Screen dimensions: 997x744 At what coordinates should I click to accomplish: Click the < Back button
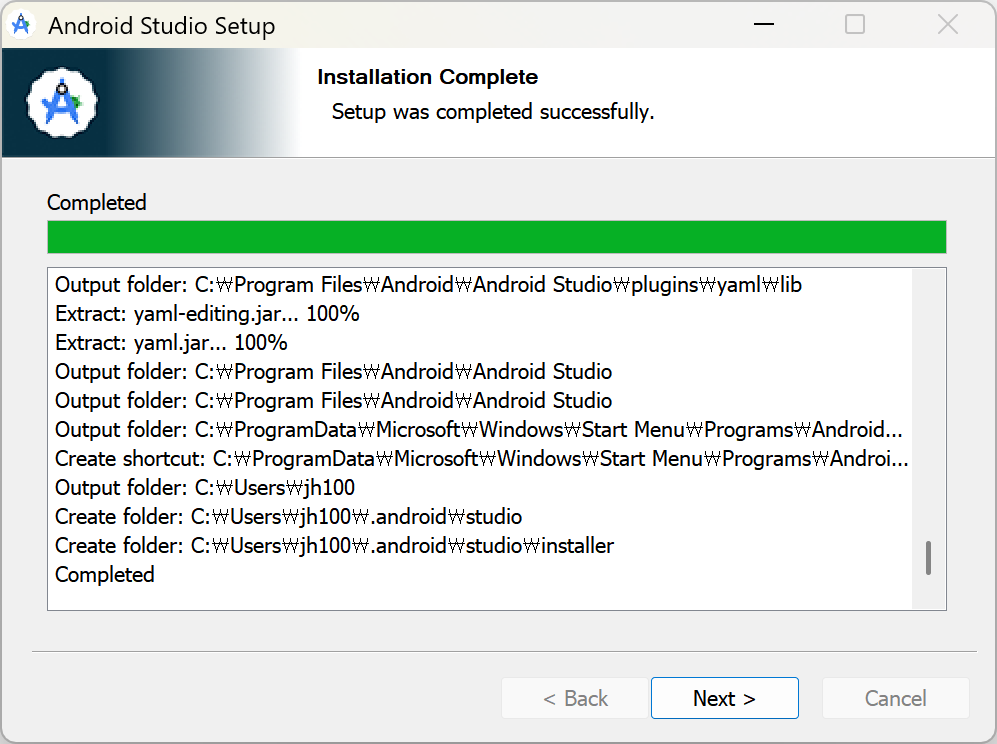tap(575, 698)
